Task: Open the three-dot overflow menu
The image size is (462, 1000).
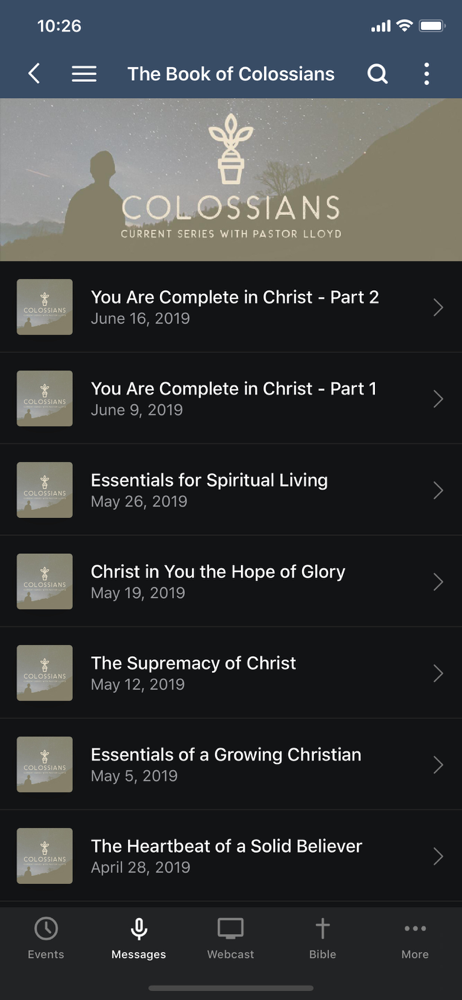Action: [x=426, y=74]
